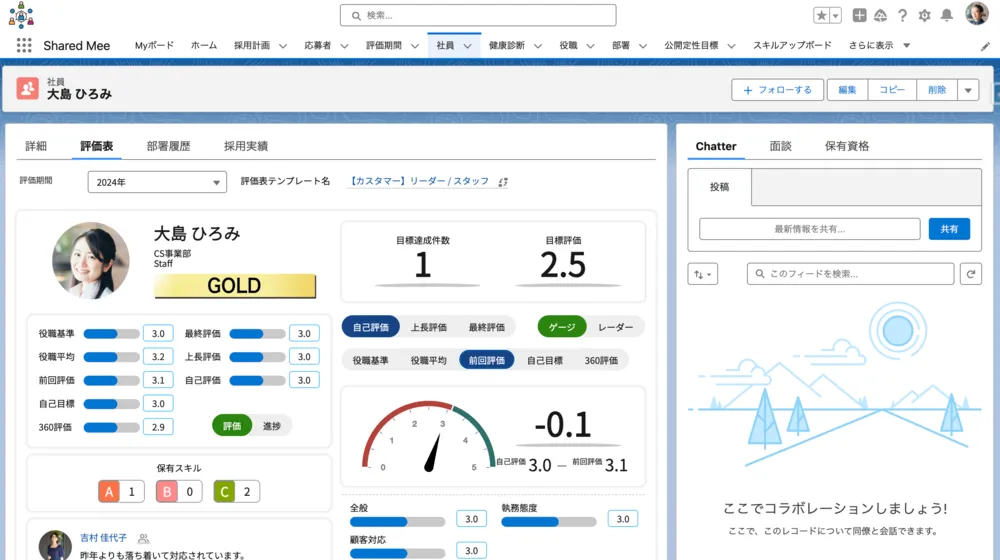Open the notifications bell icon
The height and width of the screenshot is (560, 1000).
click(x=946, y=15)
